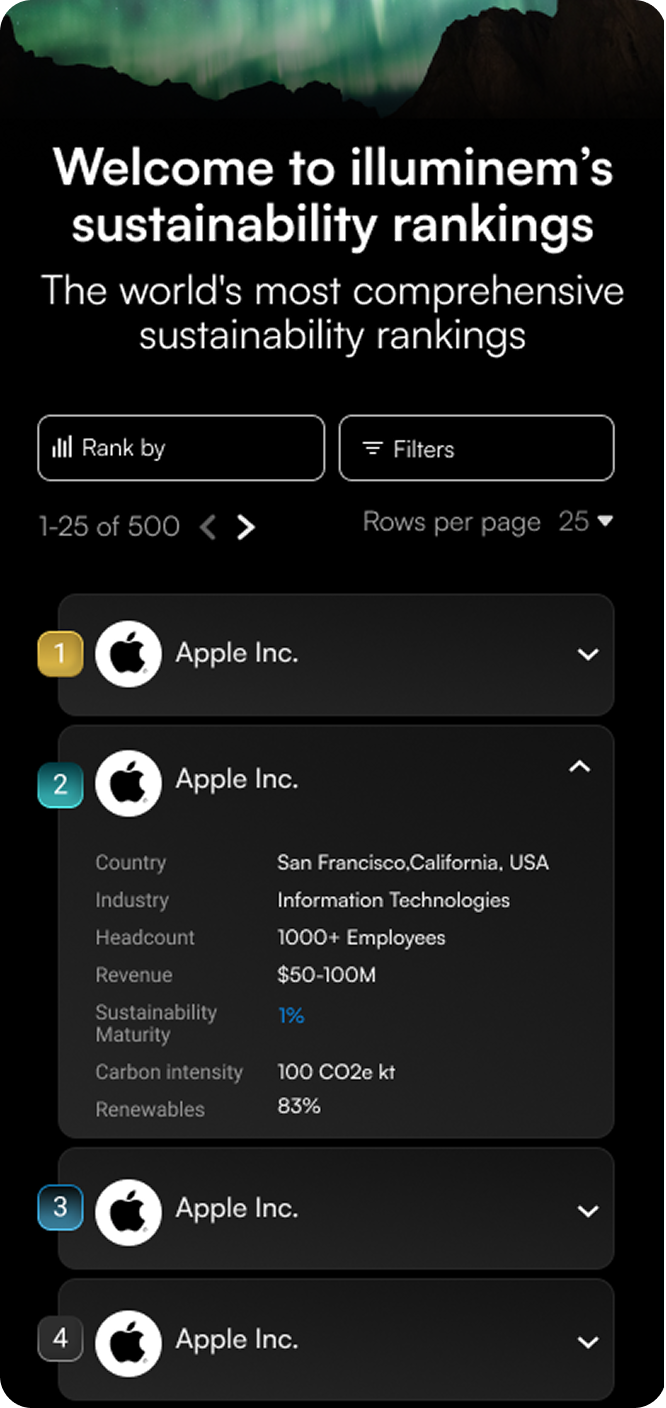Click the 1% Sustainability Maturity value
Viewport: 666px width, 1408px height.
coord(291,1016)
